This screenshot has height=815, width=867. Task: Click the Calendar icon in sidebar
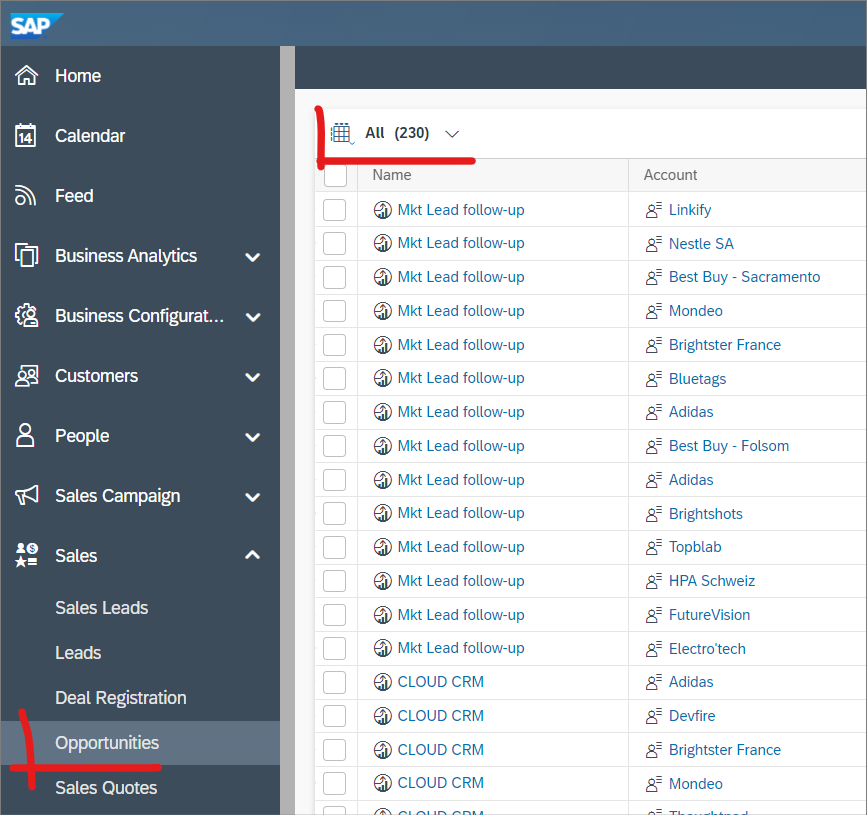coord(27,136)
